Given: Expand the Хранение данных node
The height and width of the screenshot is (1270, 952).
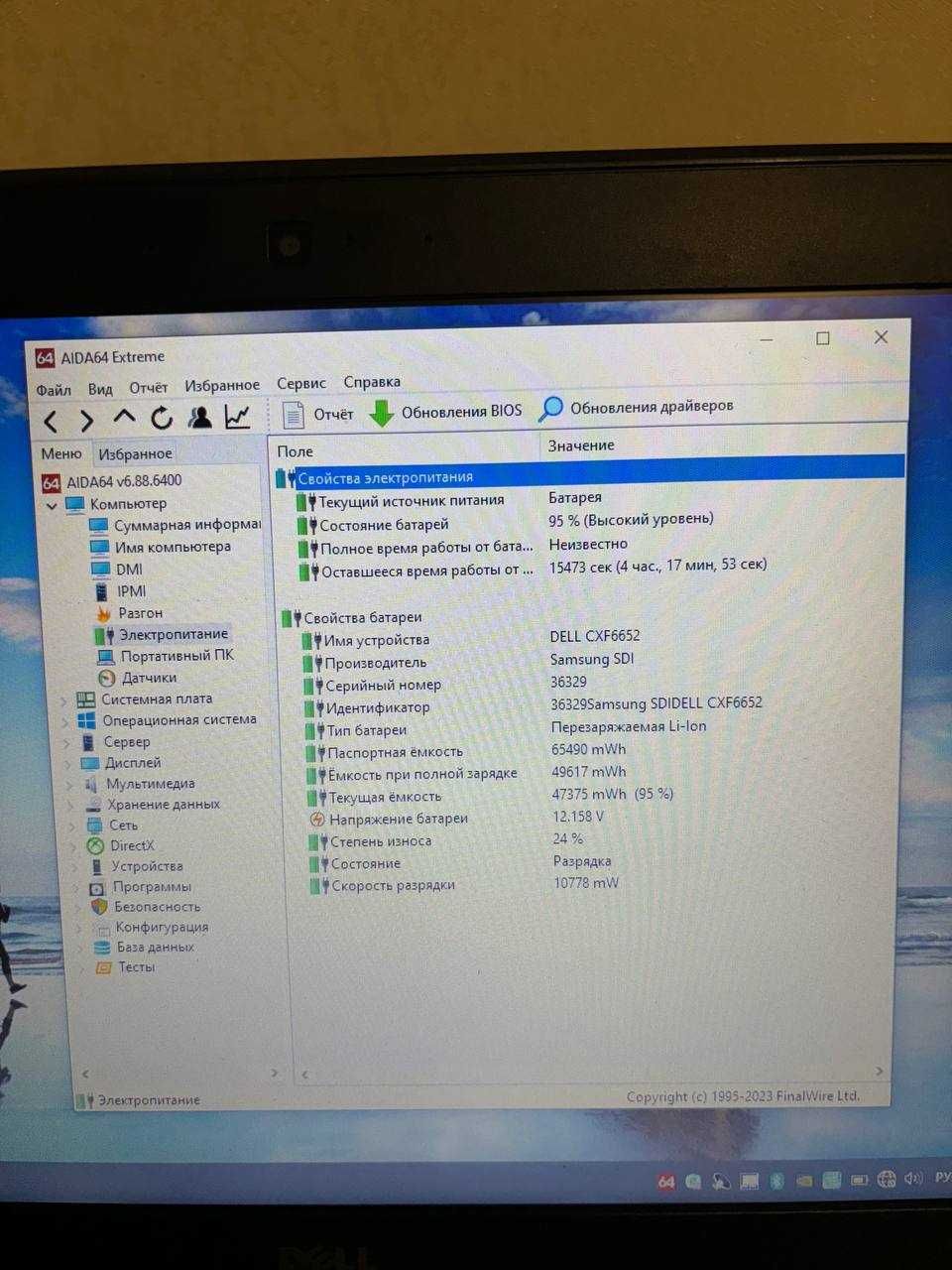Looking at the screenshot, I should (x=72, y=805).
